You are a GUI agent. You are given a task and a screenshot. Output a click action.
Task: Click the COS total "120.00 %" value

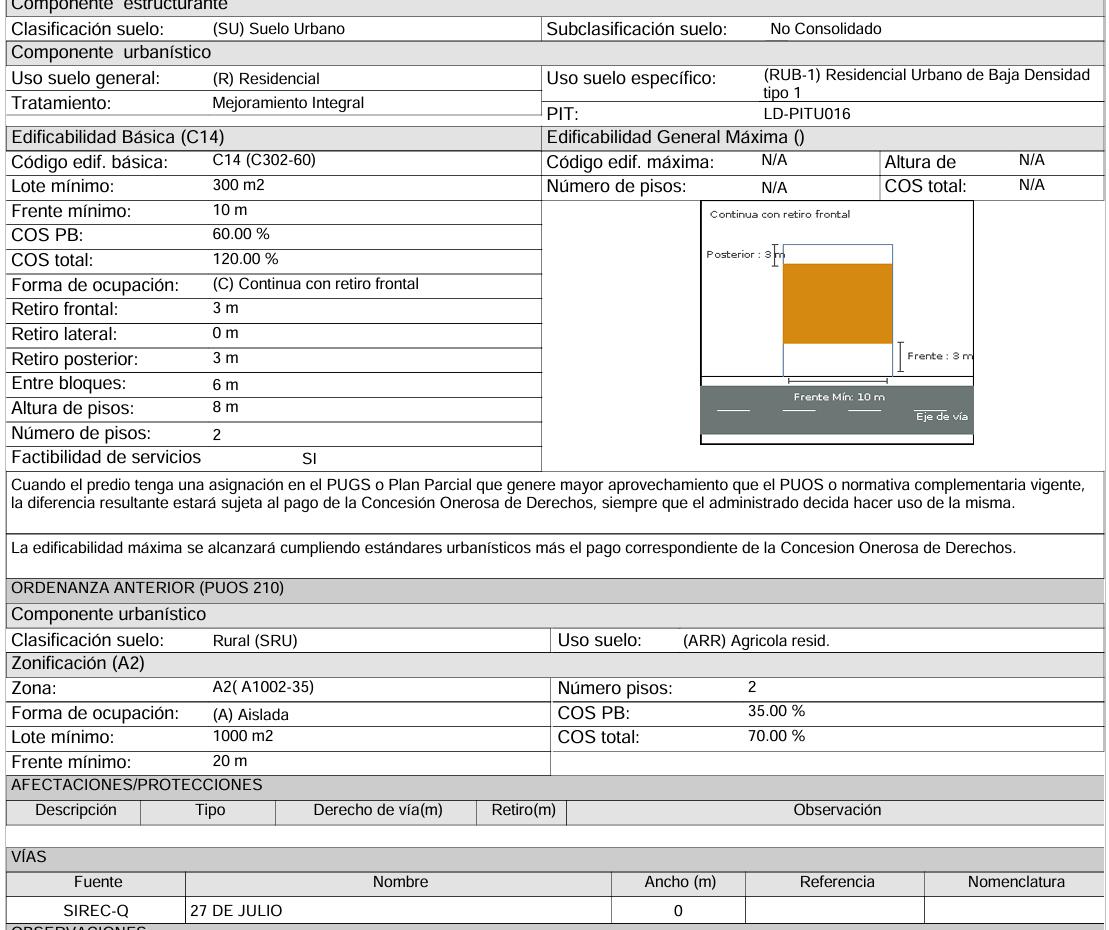pyautogui.click(x=245, y=259)
